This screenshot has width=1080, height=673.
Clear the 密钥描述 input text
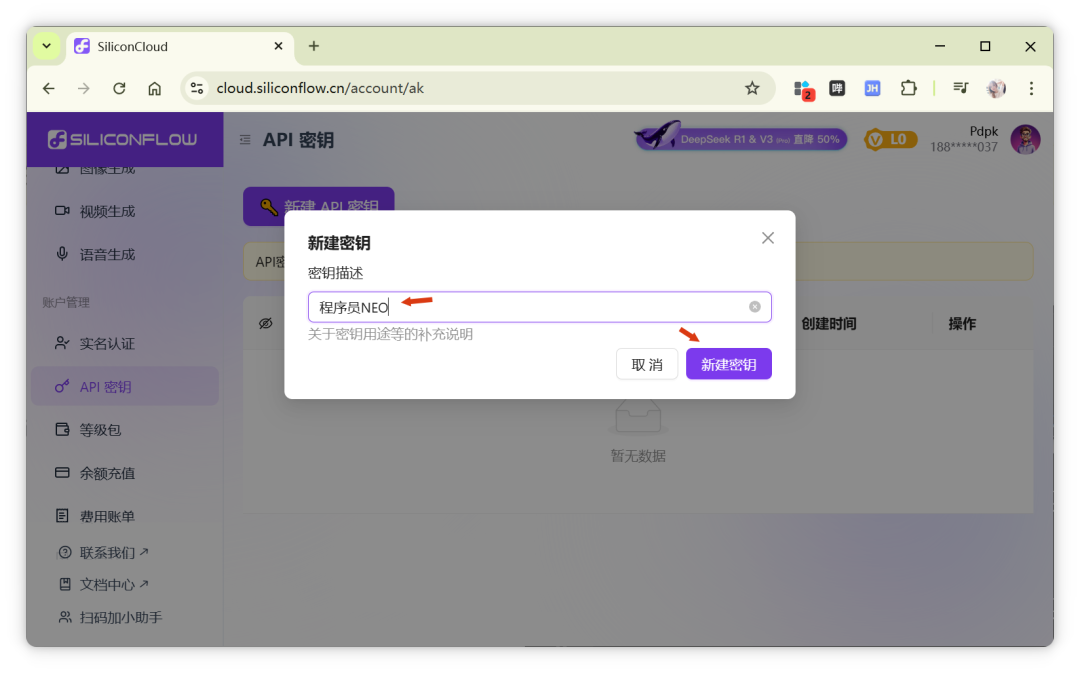click(755, 307)
